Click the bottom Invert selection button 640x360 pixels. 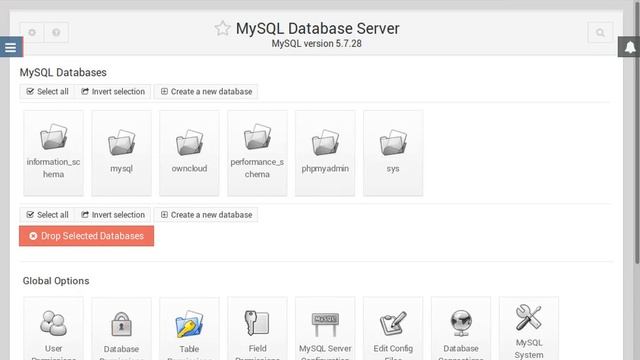click(113, 215)
